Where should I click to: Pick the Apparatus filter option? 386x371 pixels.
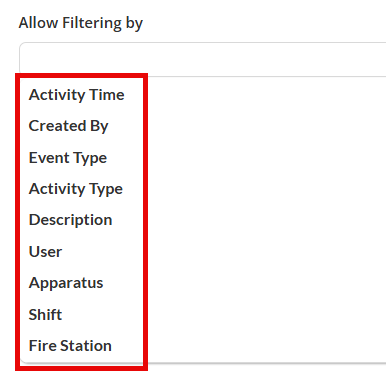[x=66, y=283]
